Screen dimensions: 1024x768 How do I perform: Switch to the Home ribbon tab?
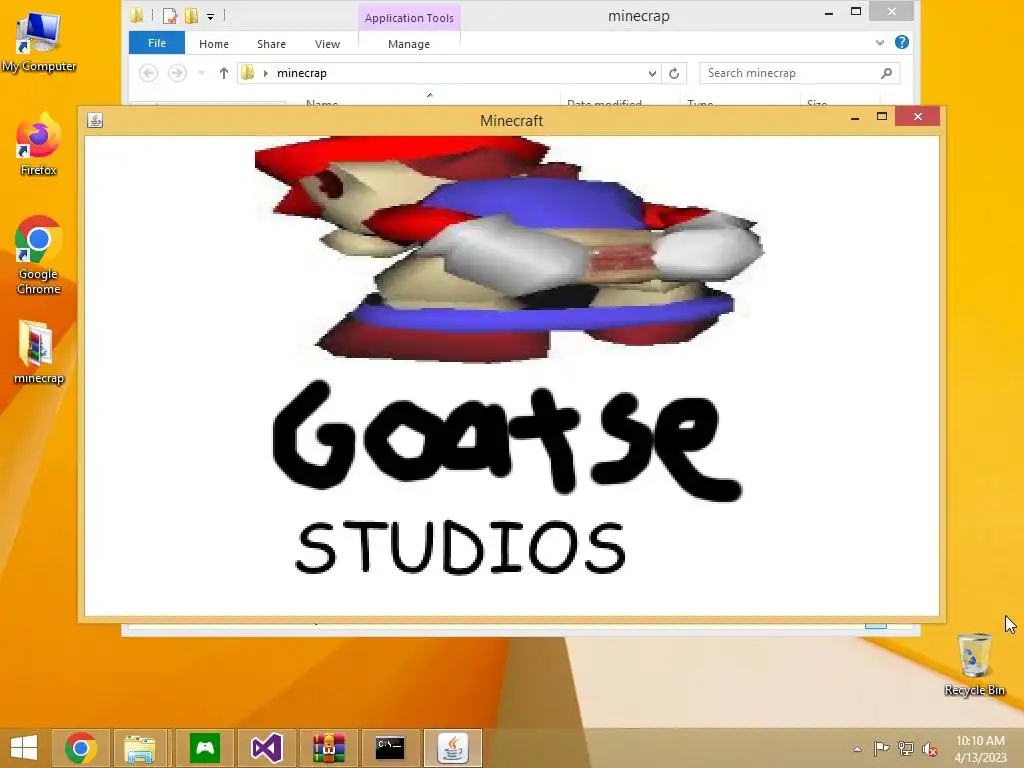pos(214,44)
